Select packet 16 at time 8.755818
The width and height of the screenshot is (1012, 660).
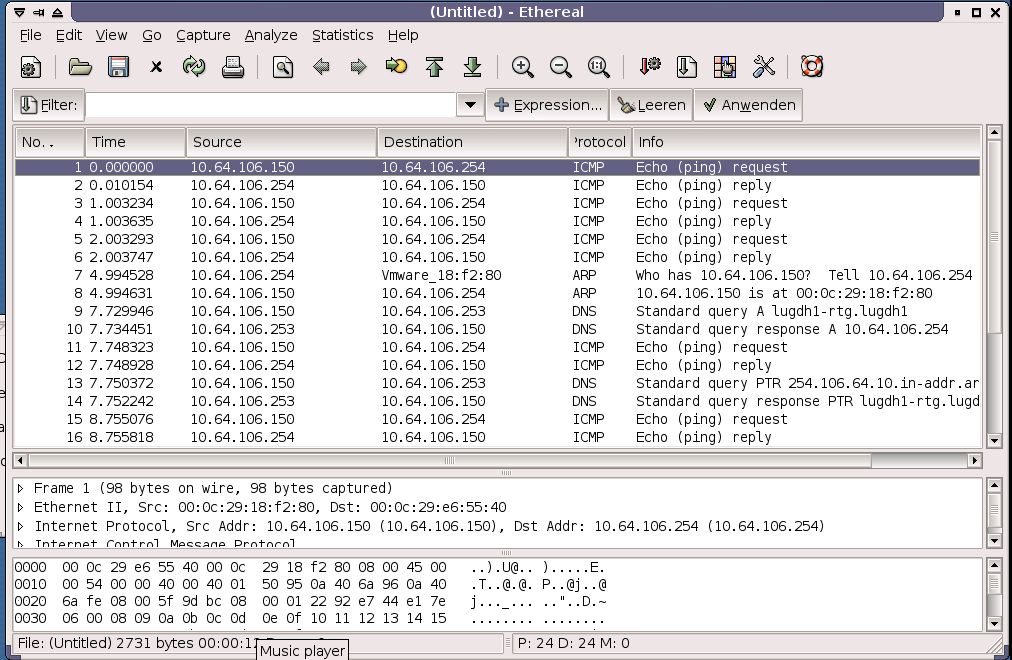coord(497,437)
